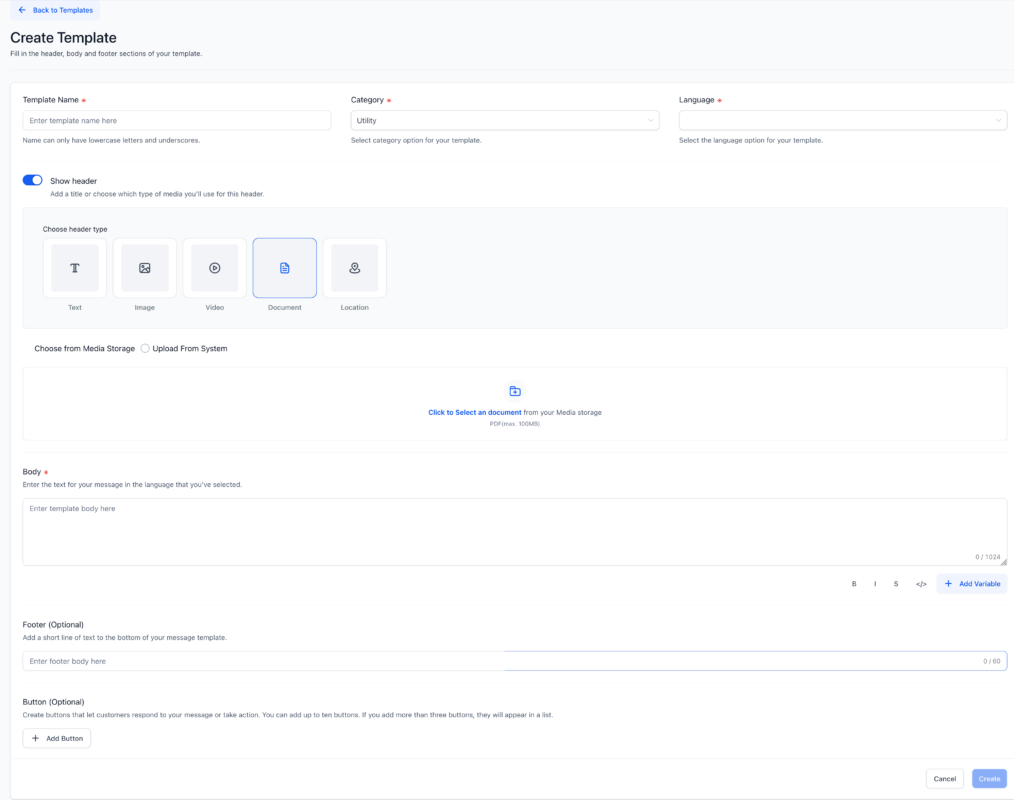Apply strikethrough formatting to the body text
The image size is (1014, 800).
pos(896,583)
